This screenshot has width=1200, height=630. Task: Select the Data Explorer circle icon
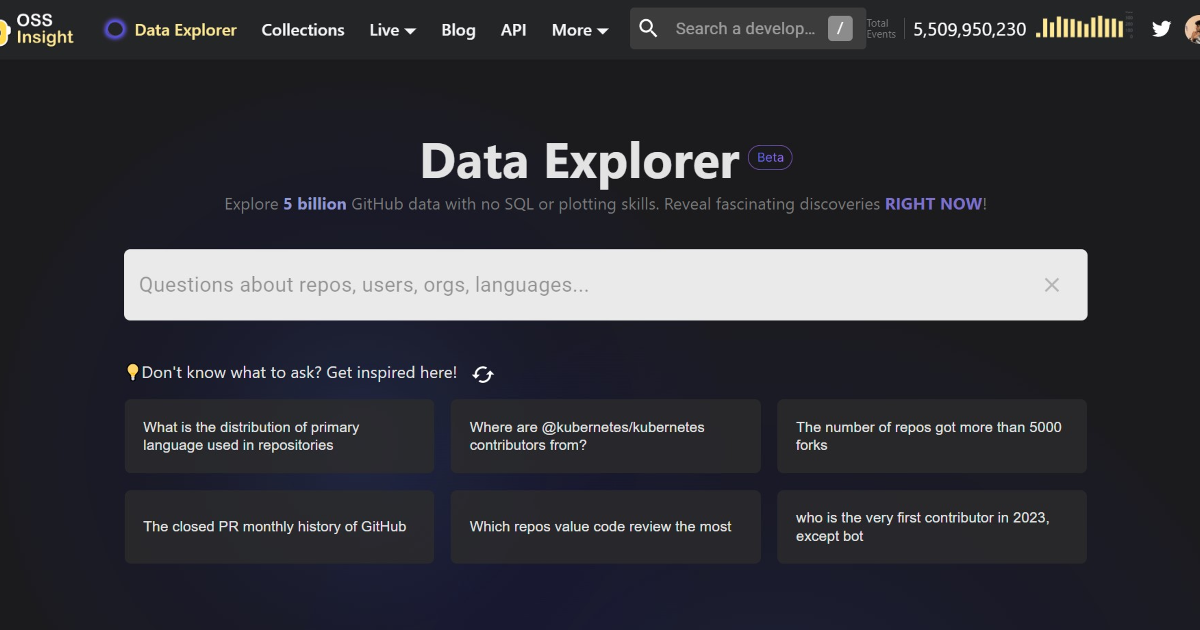pos(115,30)
